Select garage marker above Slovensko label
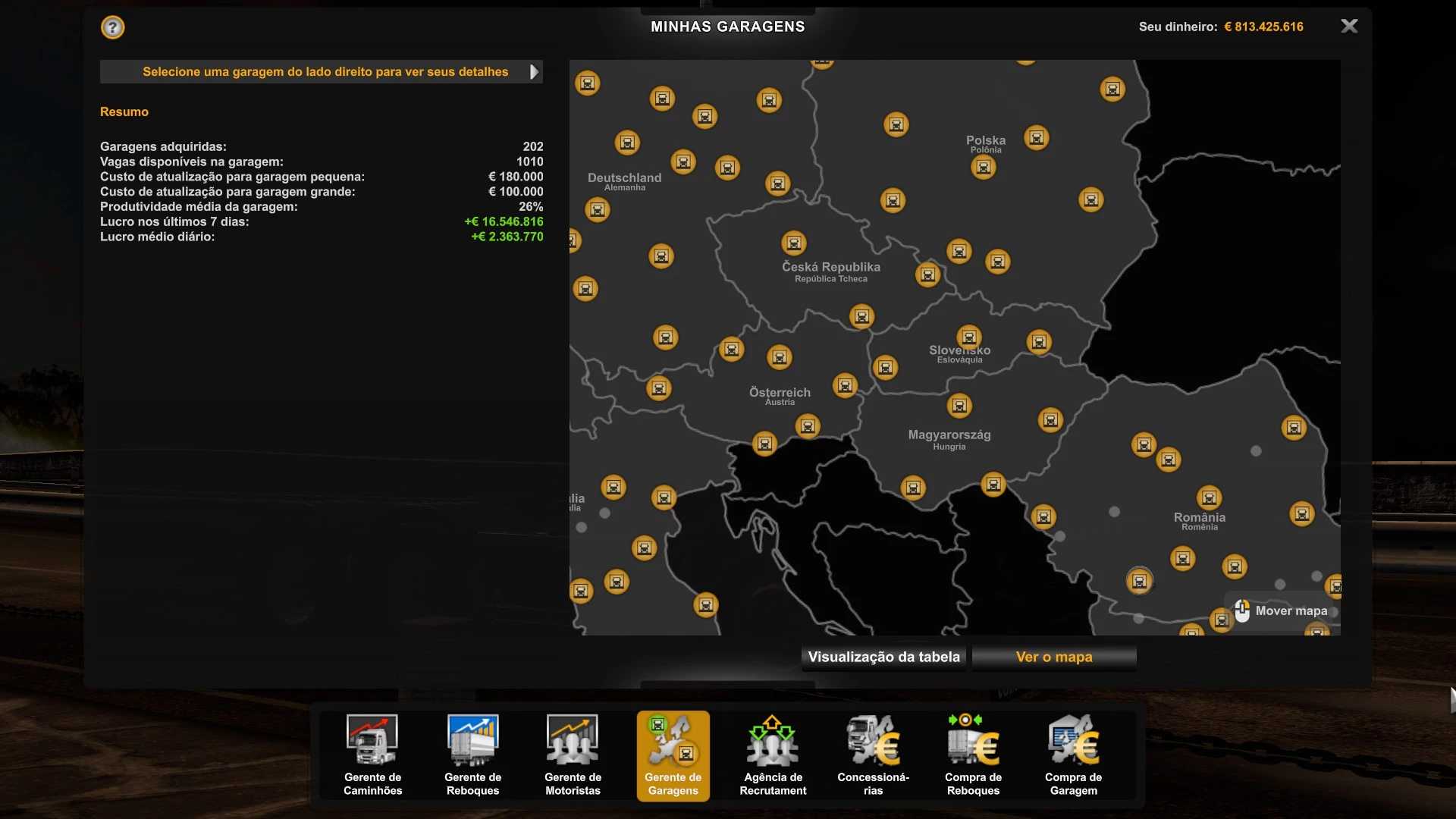This screenshot has width=1456, height=819. click(x=969, y=337)
